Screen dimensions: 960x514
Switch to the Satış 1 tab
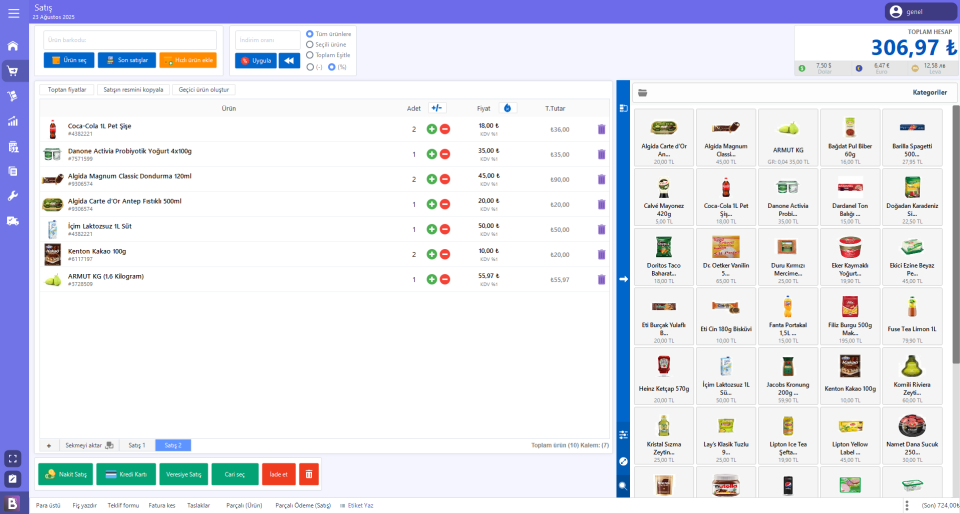click(136, 445)
